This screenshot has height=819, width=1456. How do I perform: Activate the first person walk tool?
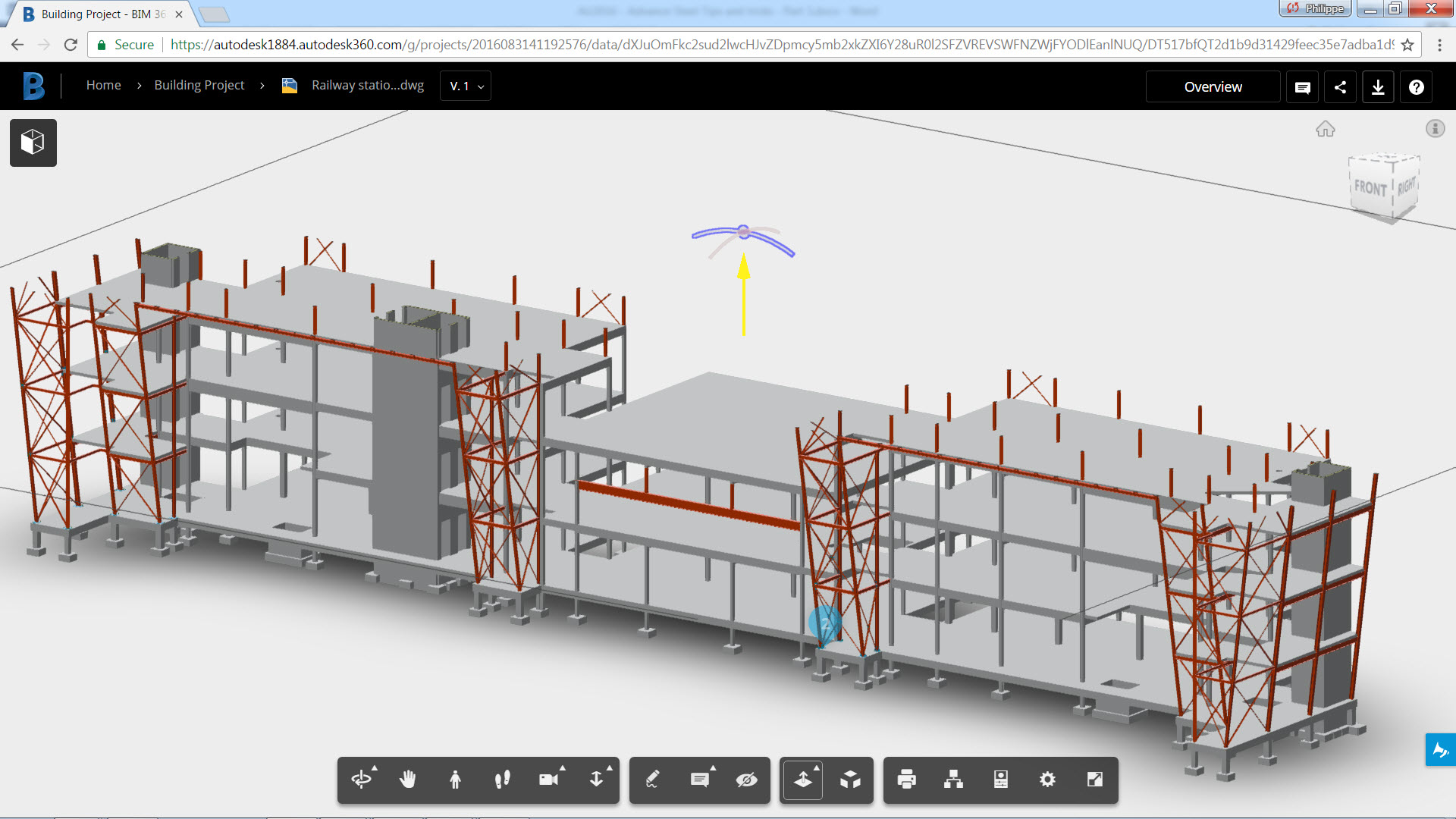point(455,780)
